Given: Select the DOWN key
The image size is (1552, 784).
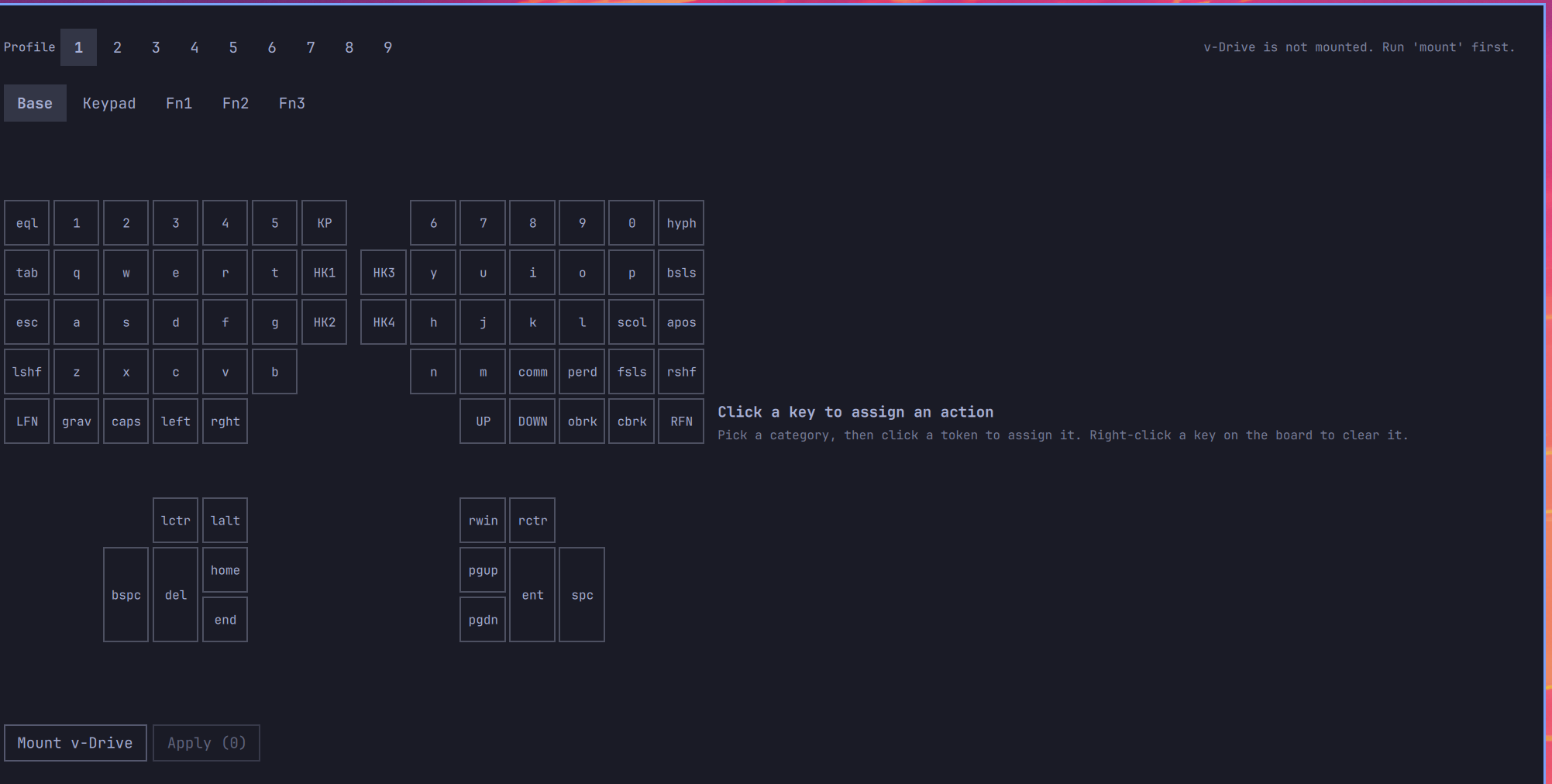Looking at the screenshot, I should (x=532, y=421).
